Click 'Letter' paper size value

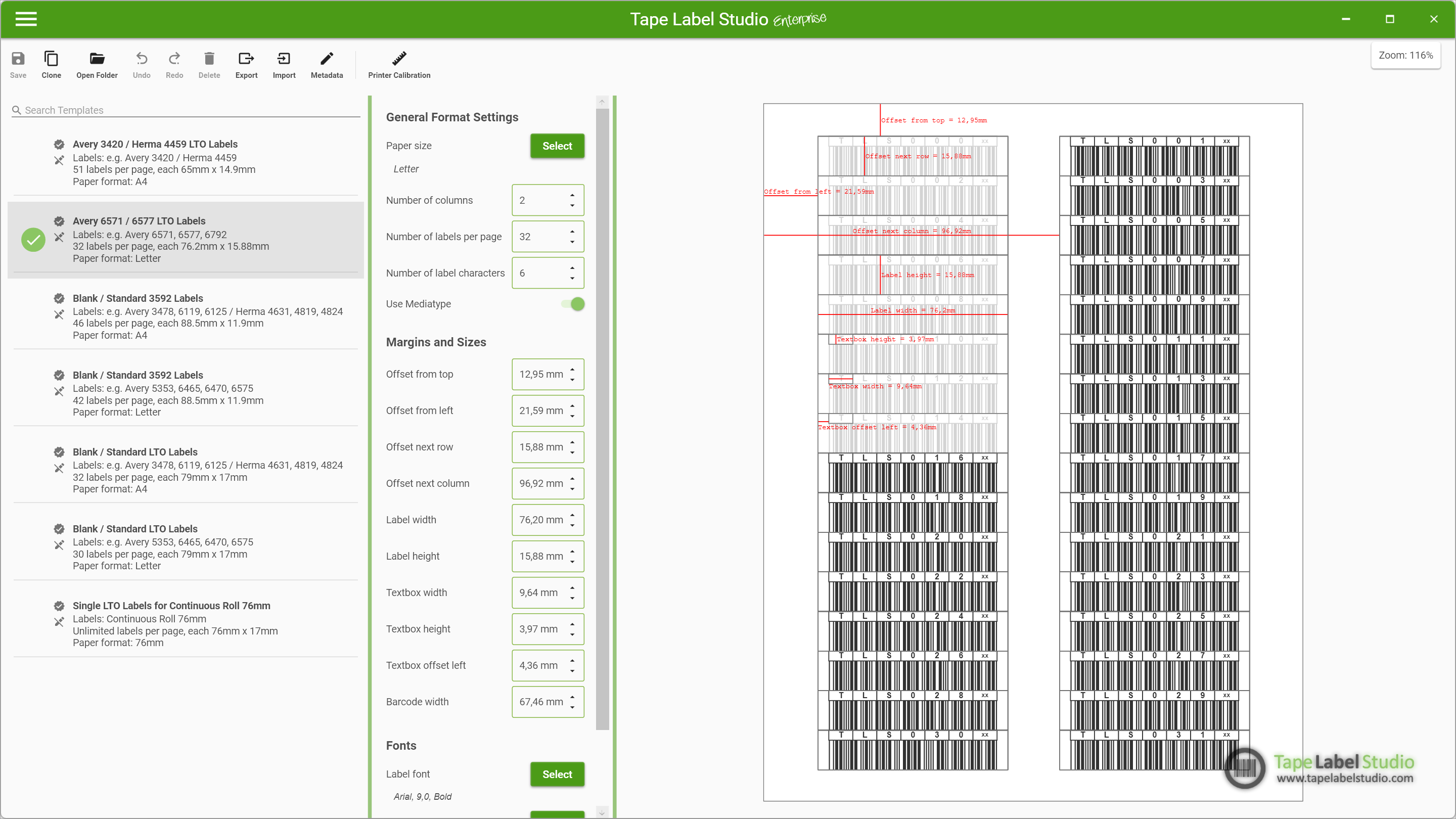(406, 169)
